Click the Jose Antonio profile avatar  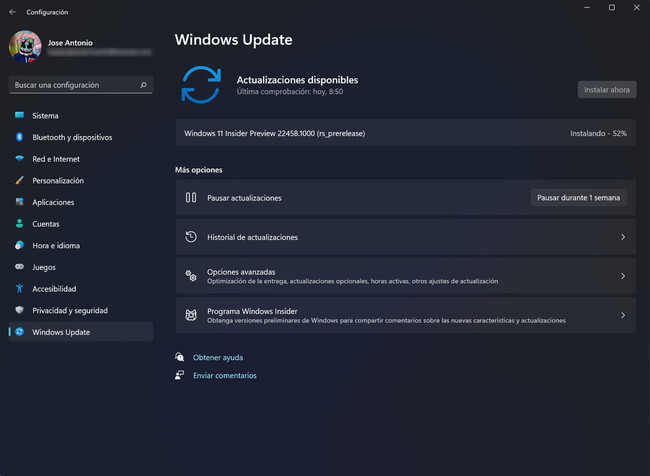point(25,46)
